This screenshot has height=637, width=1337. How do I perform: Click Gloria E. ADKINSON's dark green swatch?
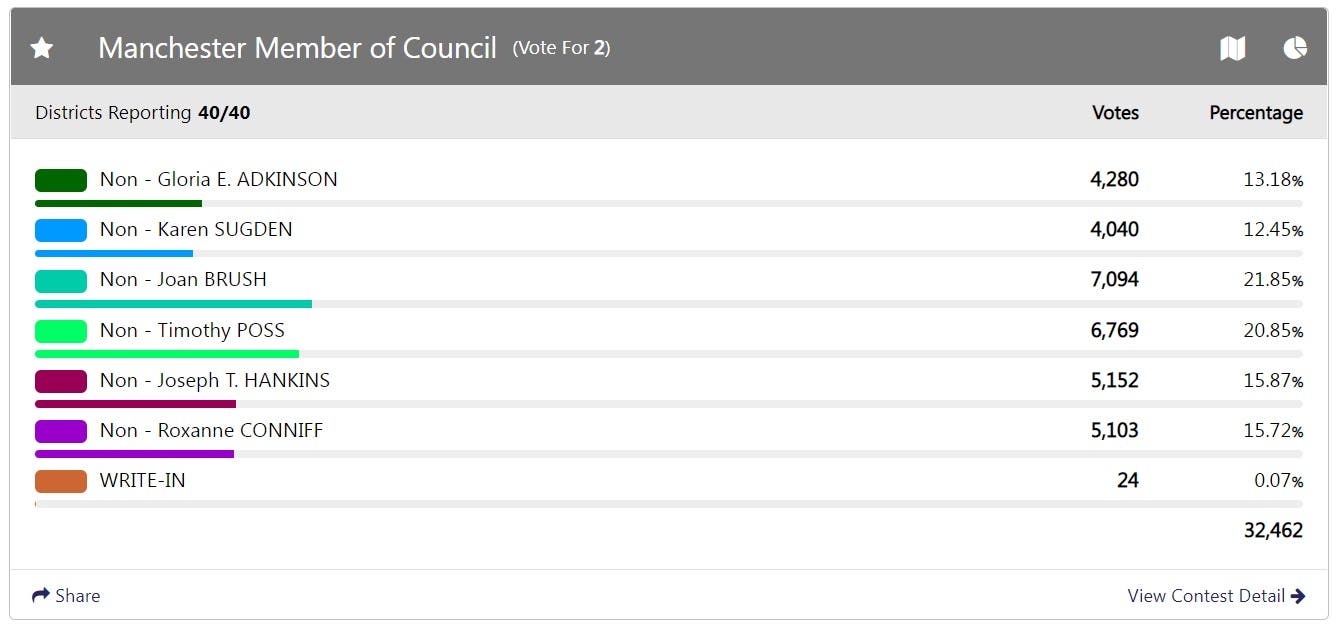click(x=61, y=180)
